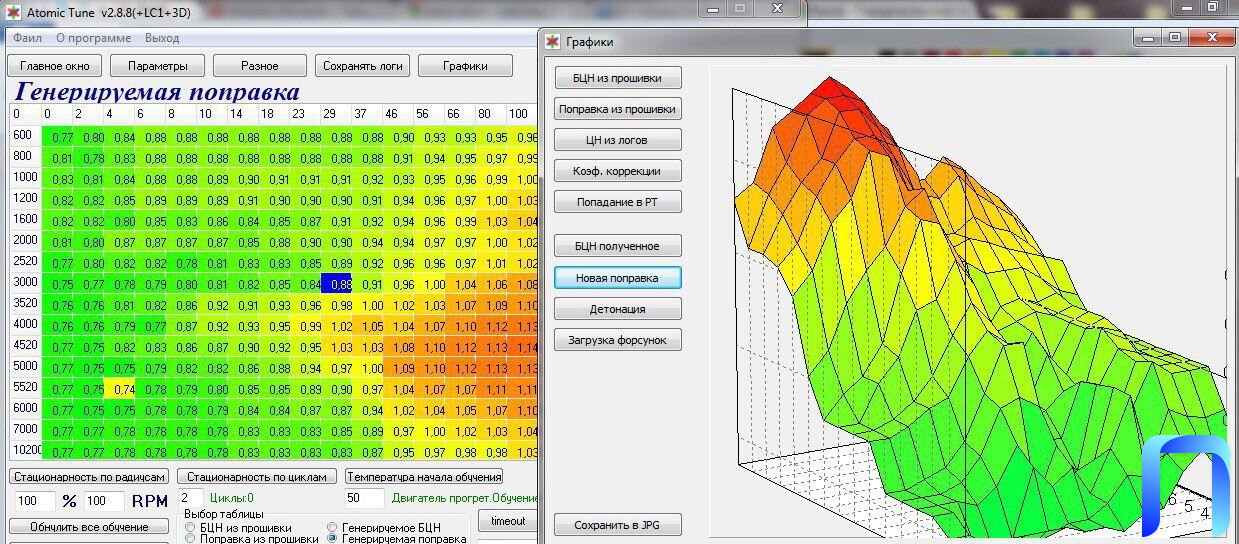This screenshot has height=544, width=1239.
Task: Close the Графики window
Action: [x=1211, y=37]
